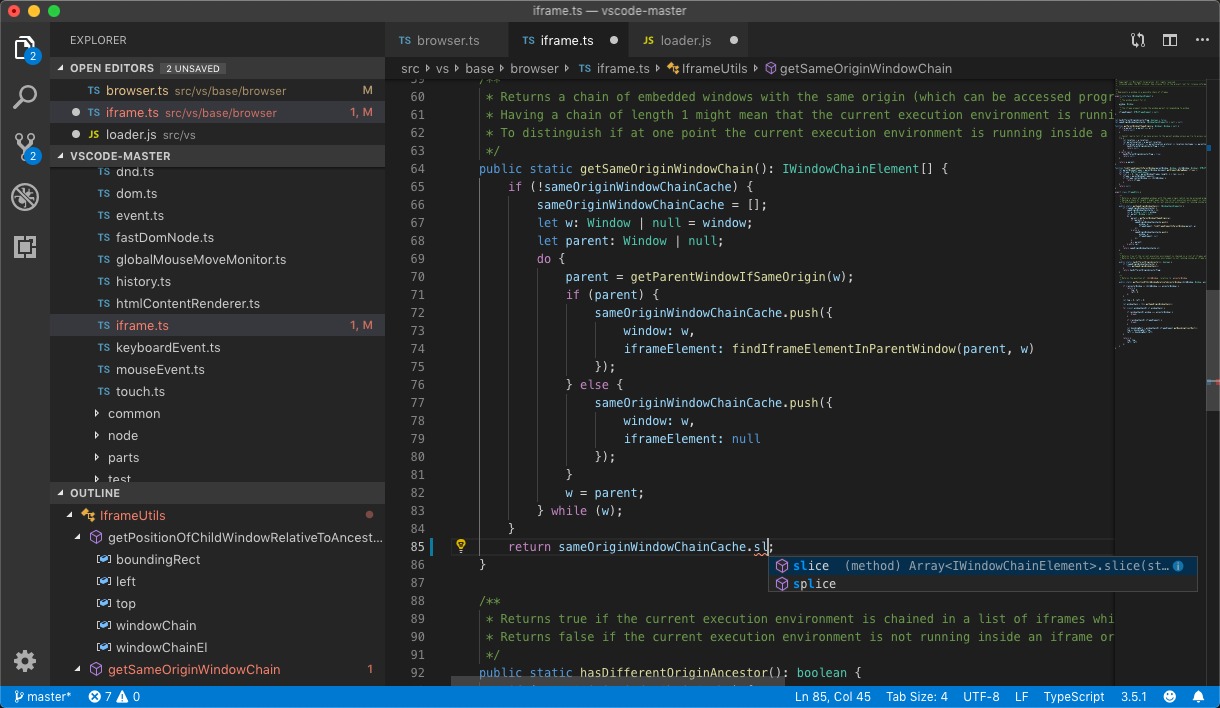Click the synchronize changes icon in editor toolbar
Screen dimensions: 1220x708
pos(1137,39)
